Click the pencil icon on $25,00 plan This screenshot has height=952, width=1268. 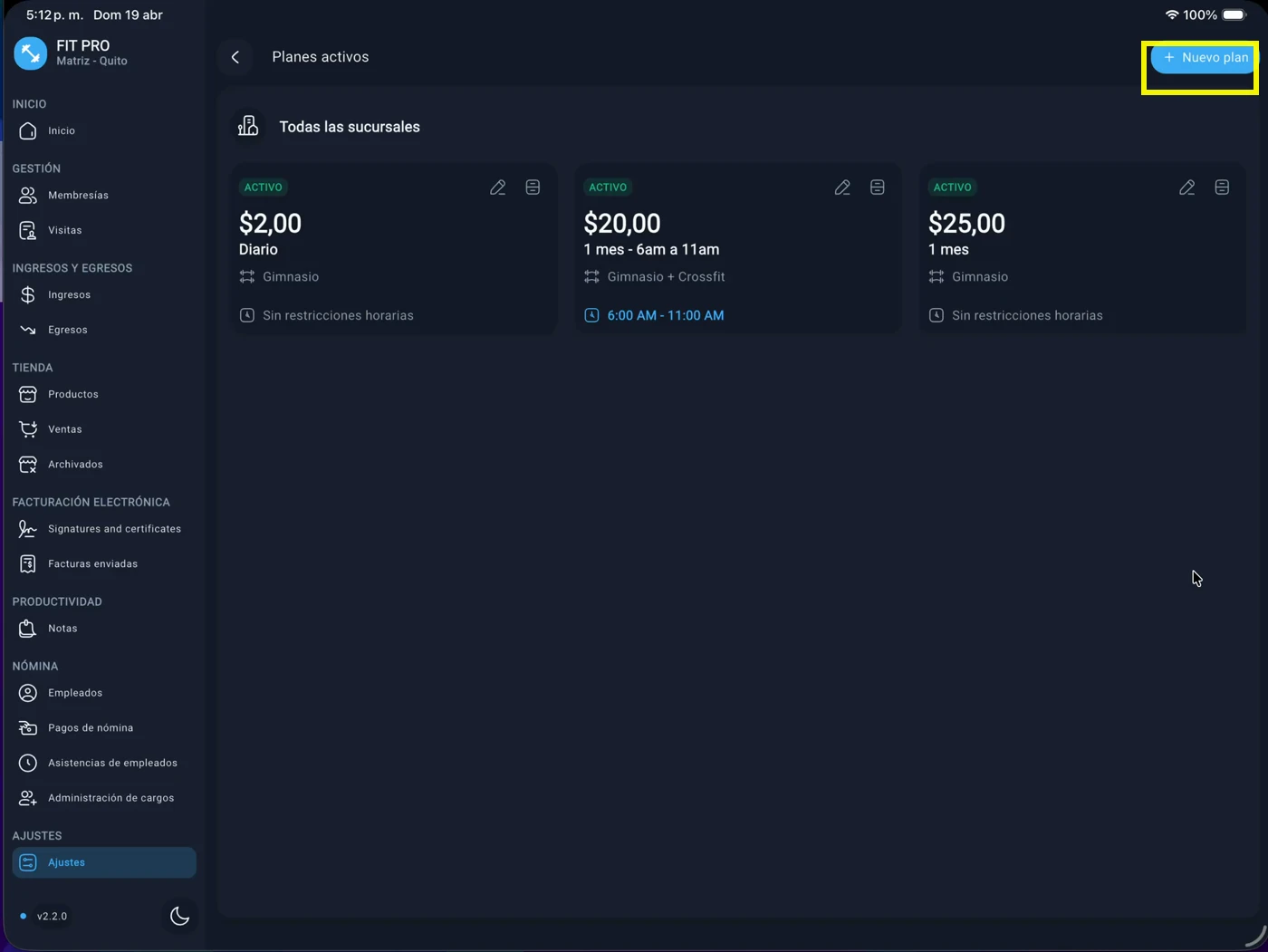(x=1186, y=188)
